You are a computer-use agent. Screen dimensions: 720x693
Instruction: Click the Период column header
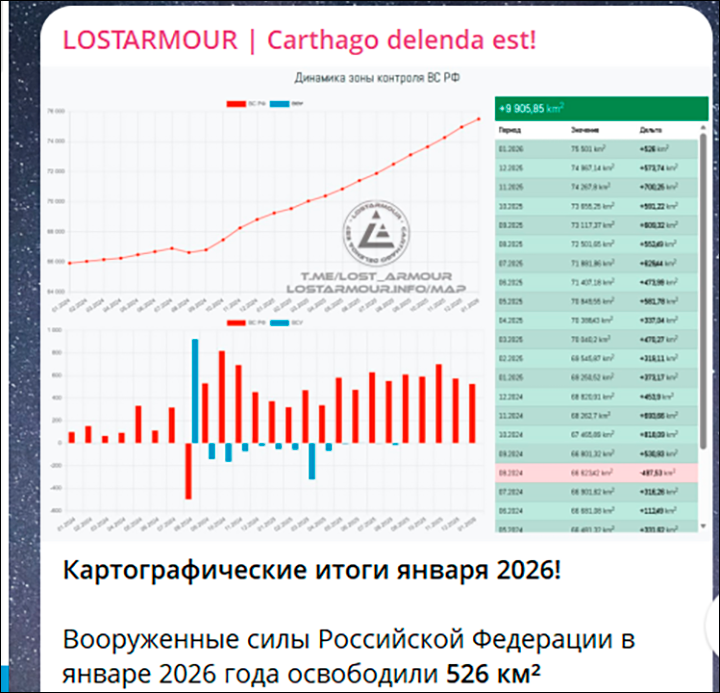[509, 130]
